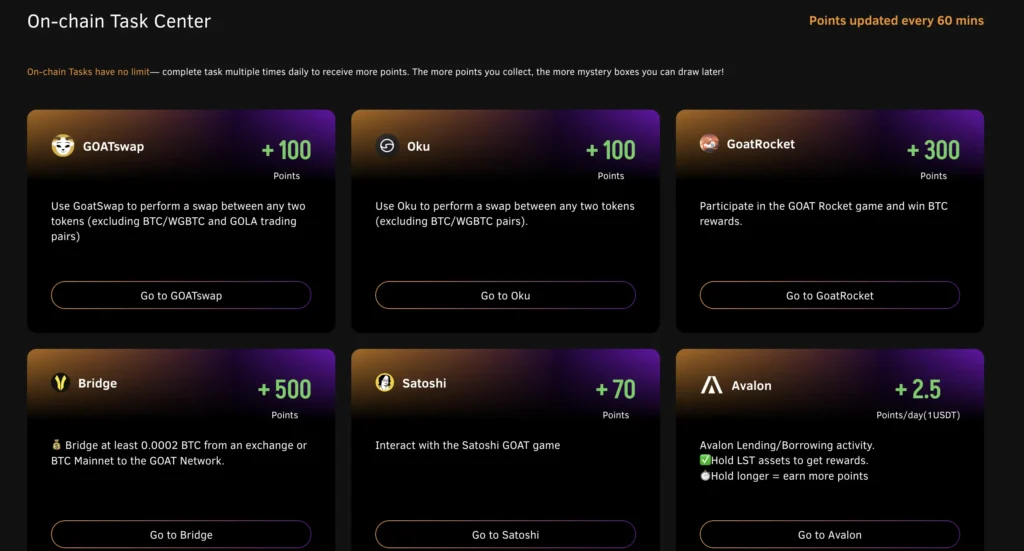Open the Go to GOATswap button
Screen dimensions: 1024x551
tap(181, 295)
